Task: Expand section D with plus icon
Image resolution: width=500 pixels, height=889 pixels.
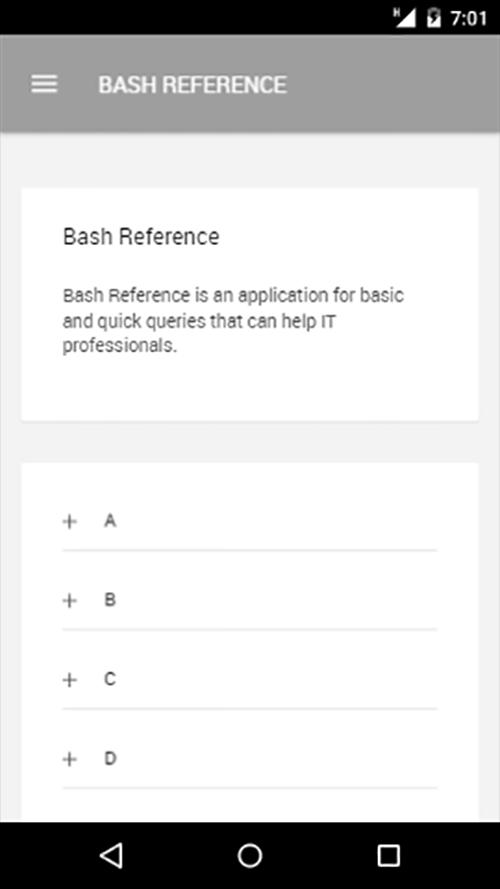Action: [x=69, y=759]
